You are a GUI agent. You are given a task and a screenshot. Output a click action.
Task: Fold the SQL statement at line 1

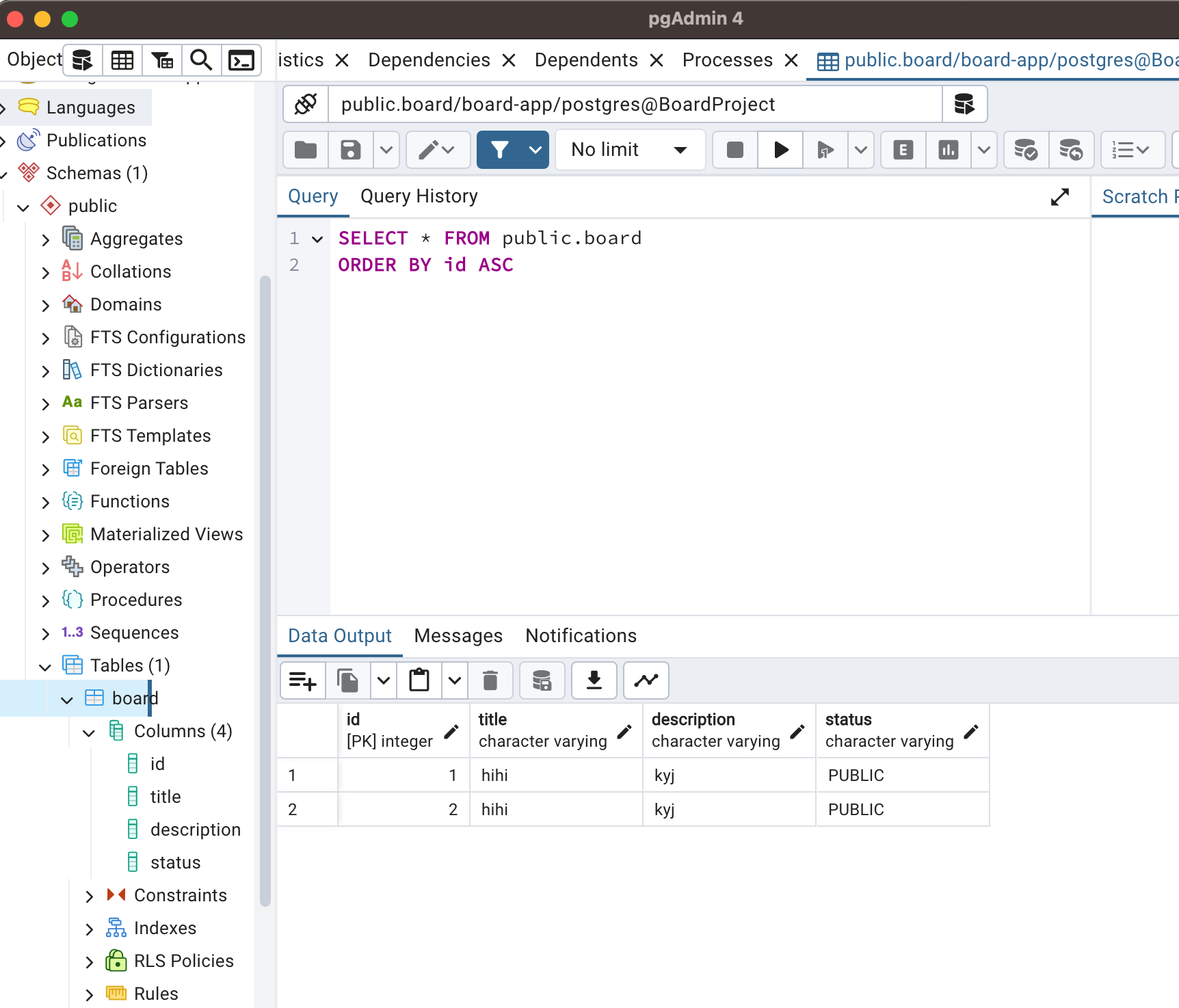pyautogui.click(x=317, y=239)
